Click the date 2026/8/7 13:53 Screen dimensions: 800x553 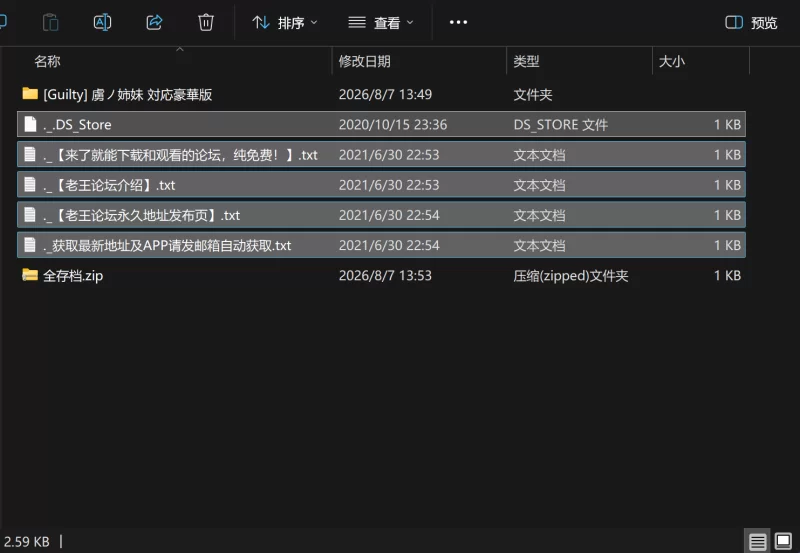point(385,275)
